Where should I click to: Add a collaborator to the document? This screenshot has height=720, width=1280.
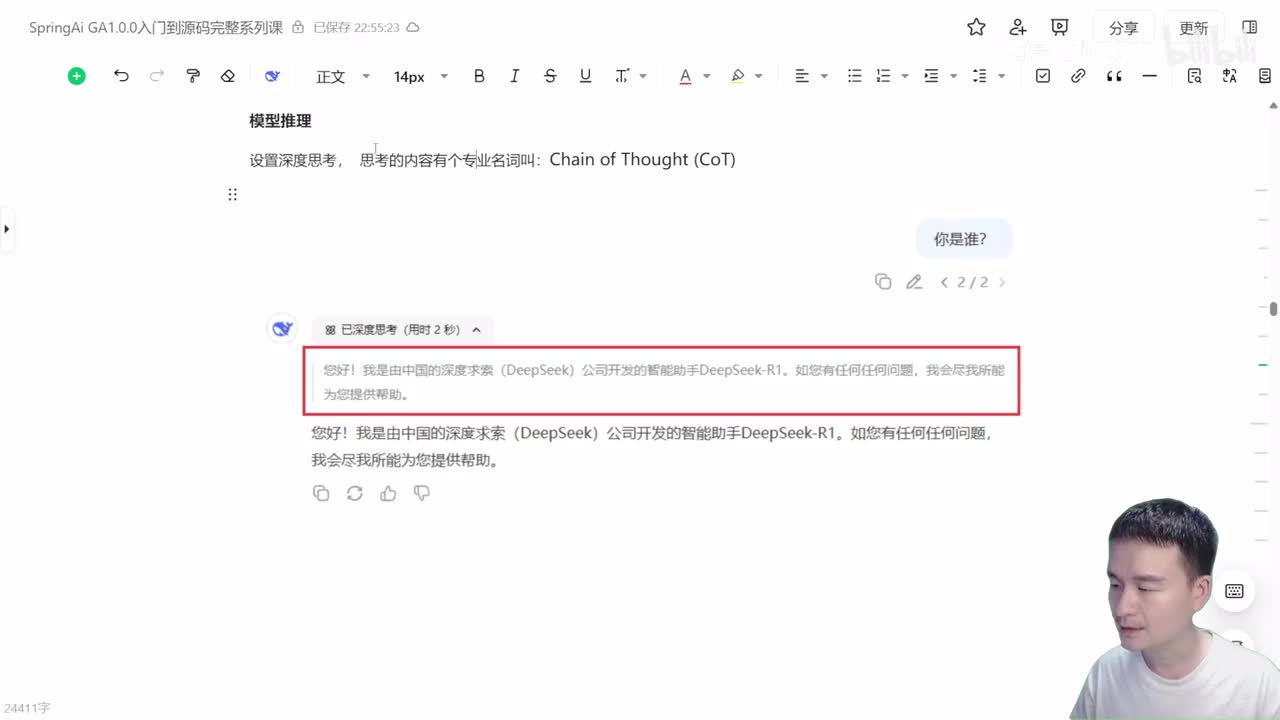1018,28
